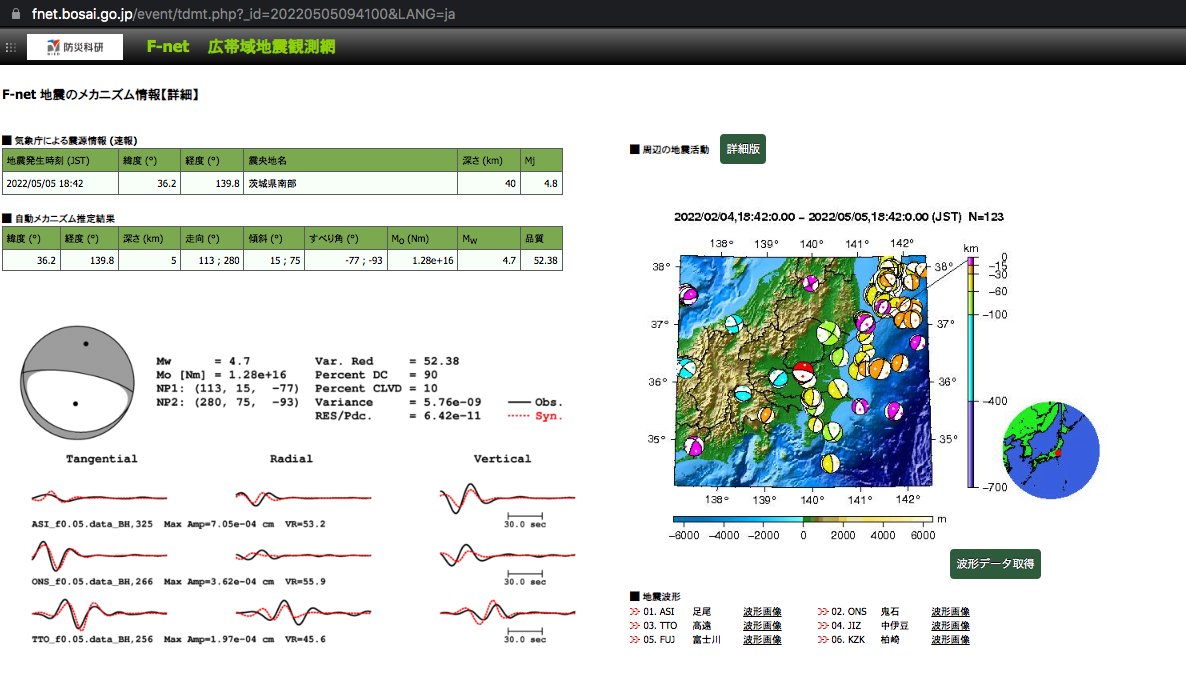
Task: Click the red focal mechanism ball on the map
Action: point(803,373)
